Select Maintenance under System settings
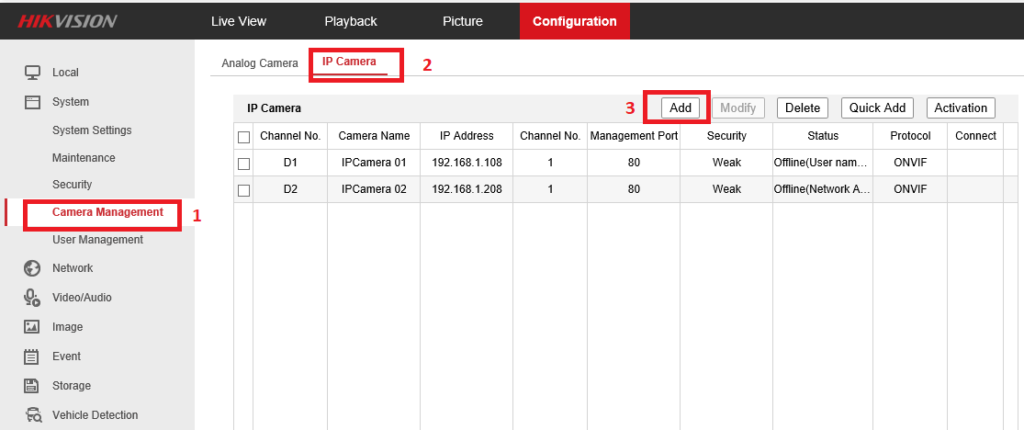 coord(83,158)
